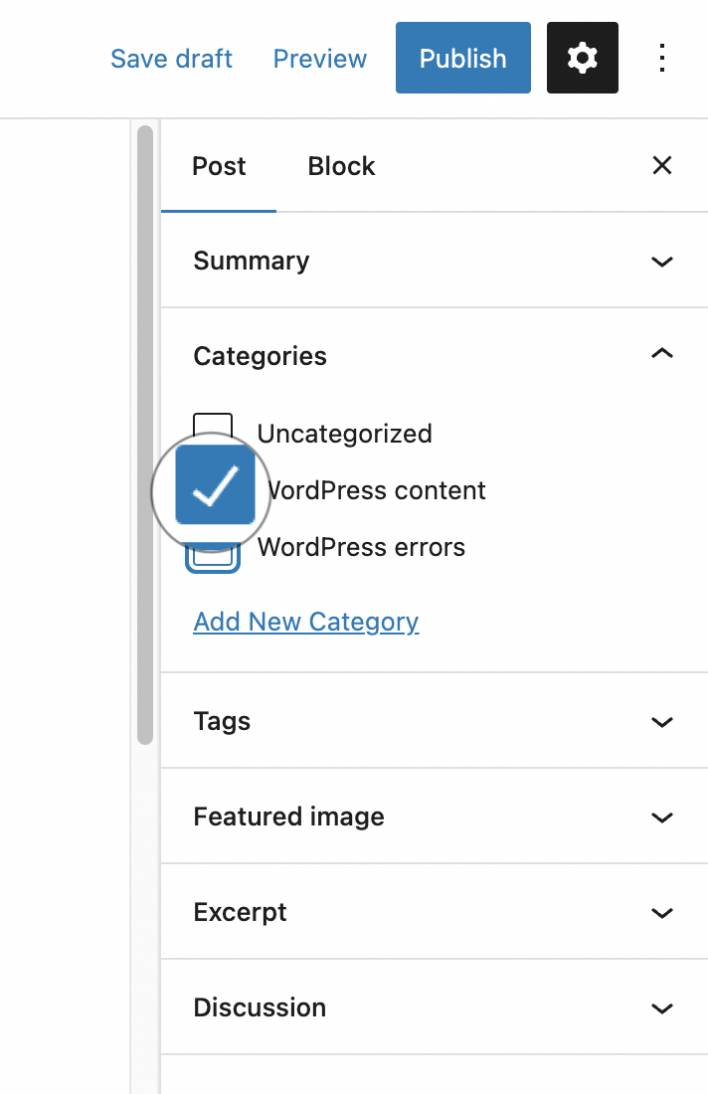
Task: Save the post as draft
Action: (171, 59)
